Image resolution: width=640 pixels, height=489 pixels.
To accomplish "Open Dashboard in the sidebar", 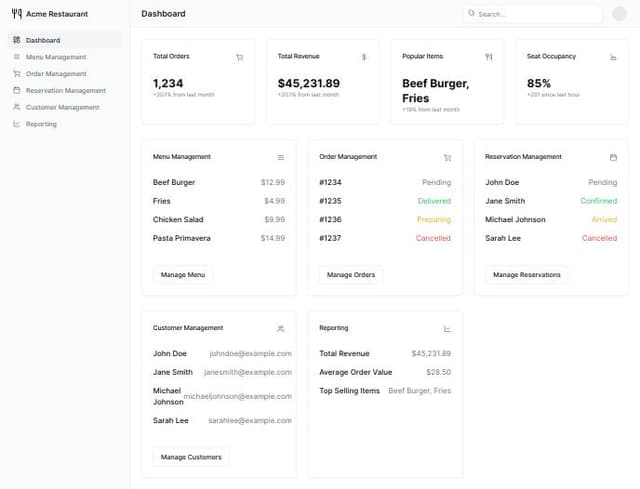I will point(65,40).
